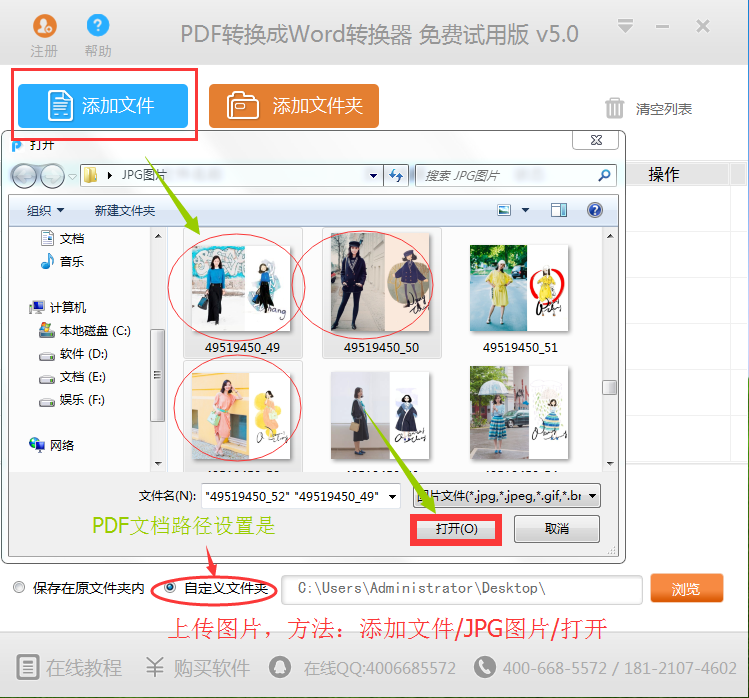
Task: Click the 打开(O) open button
Action: click(x=456, y=529)
